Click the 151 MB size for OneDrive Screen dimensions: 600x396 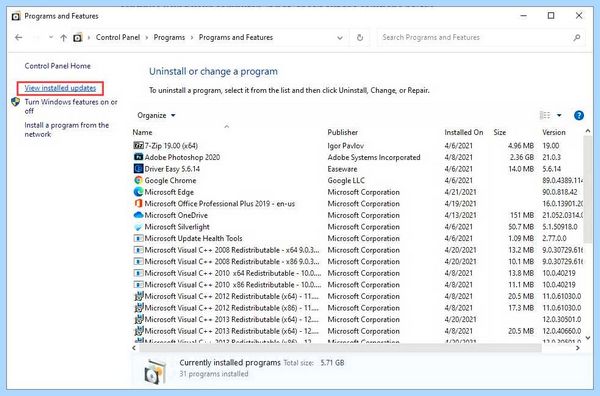522,215
